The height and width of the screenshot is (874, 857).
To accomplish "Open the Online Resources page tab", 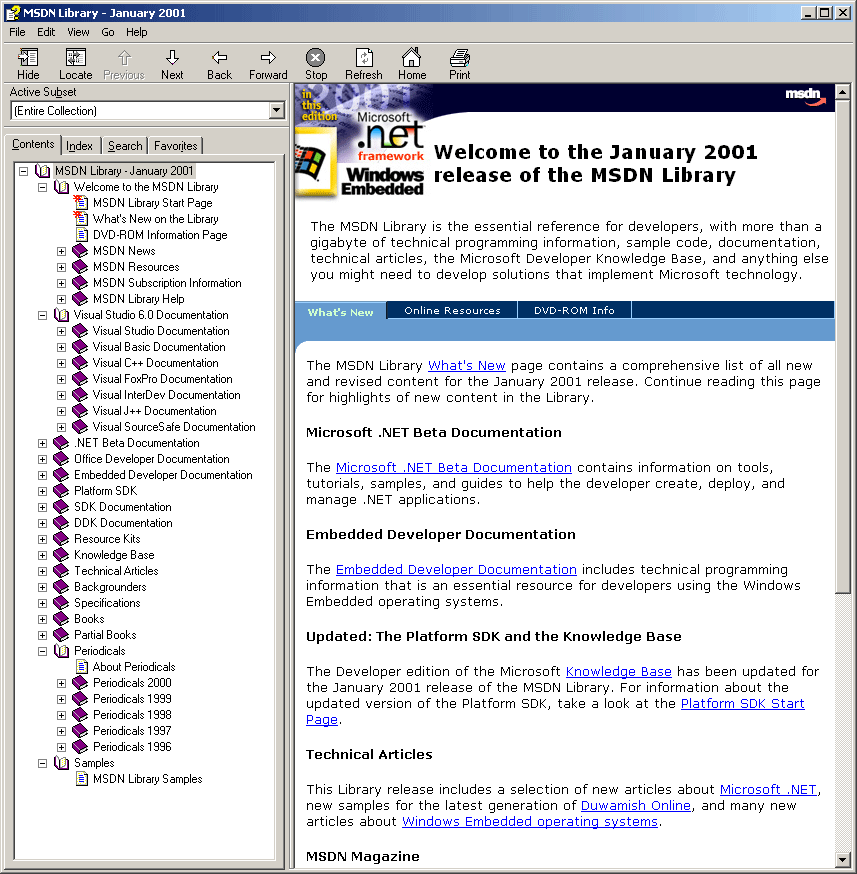I will 452,310.
